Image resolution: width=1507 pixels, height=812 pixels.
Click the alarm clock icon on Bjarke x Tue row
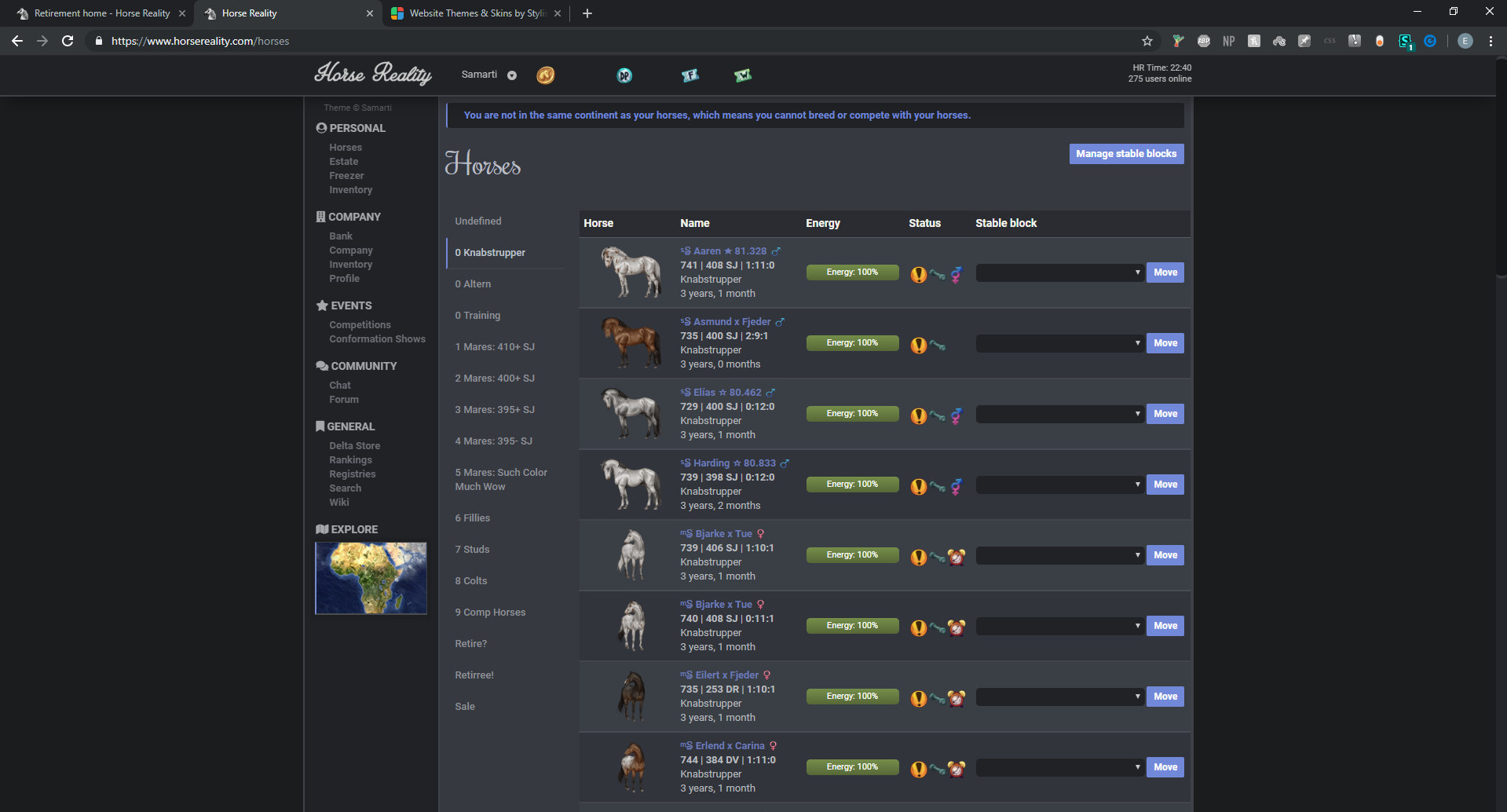point(957,558)
